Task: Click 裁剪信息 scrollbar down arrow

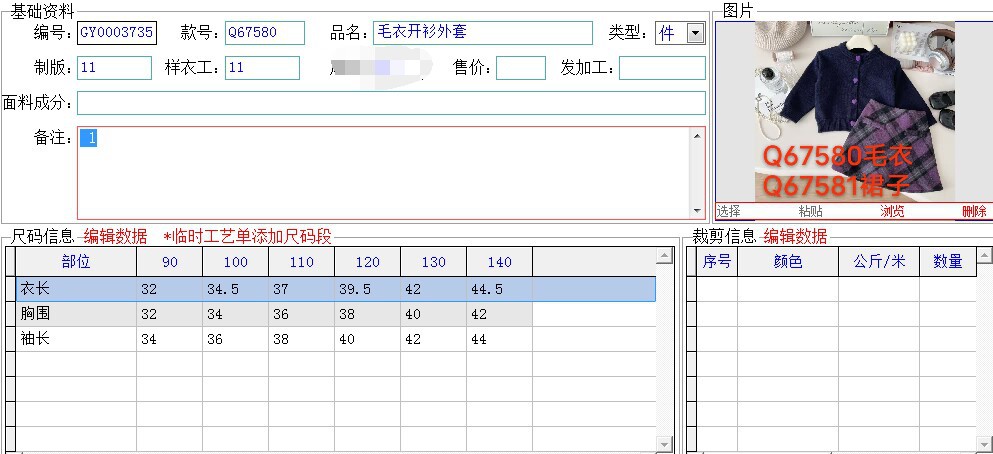Action: 985,445
